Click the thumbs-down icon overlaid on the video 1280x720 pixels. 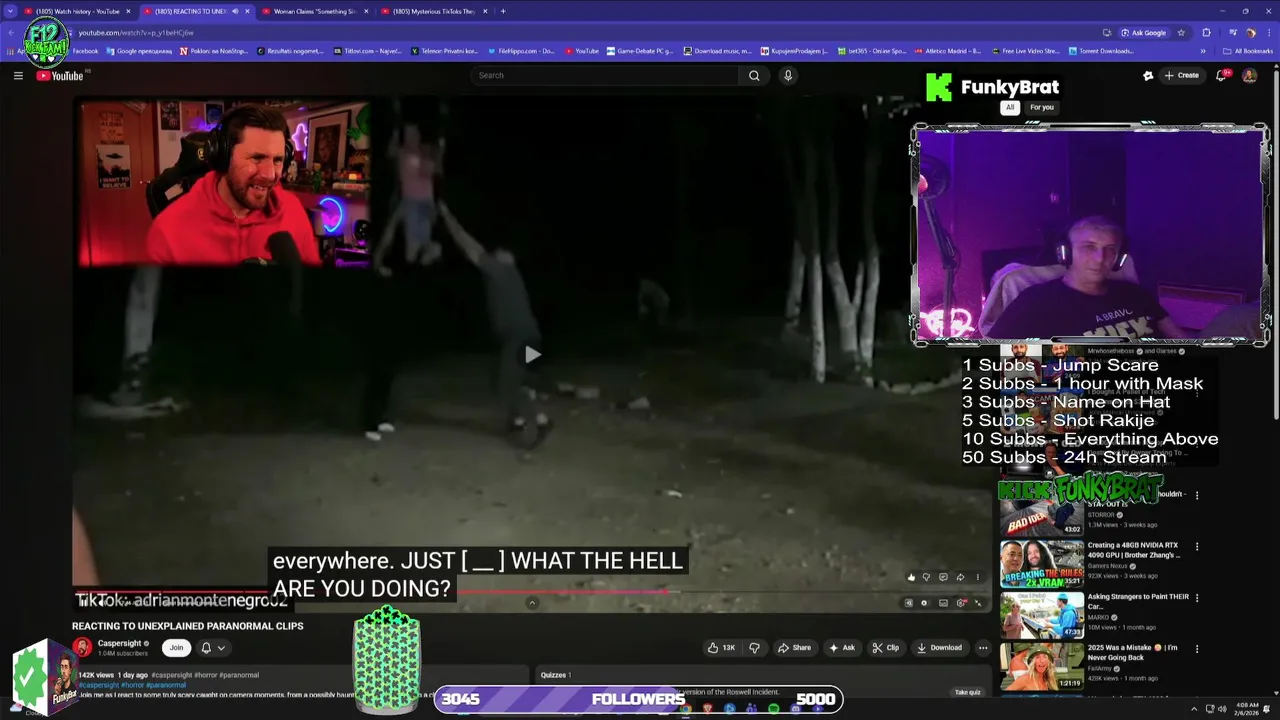(x=926, y=577)
